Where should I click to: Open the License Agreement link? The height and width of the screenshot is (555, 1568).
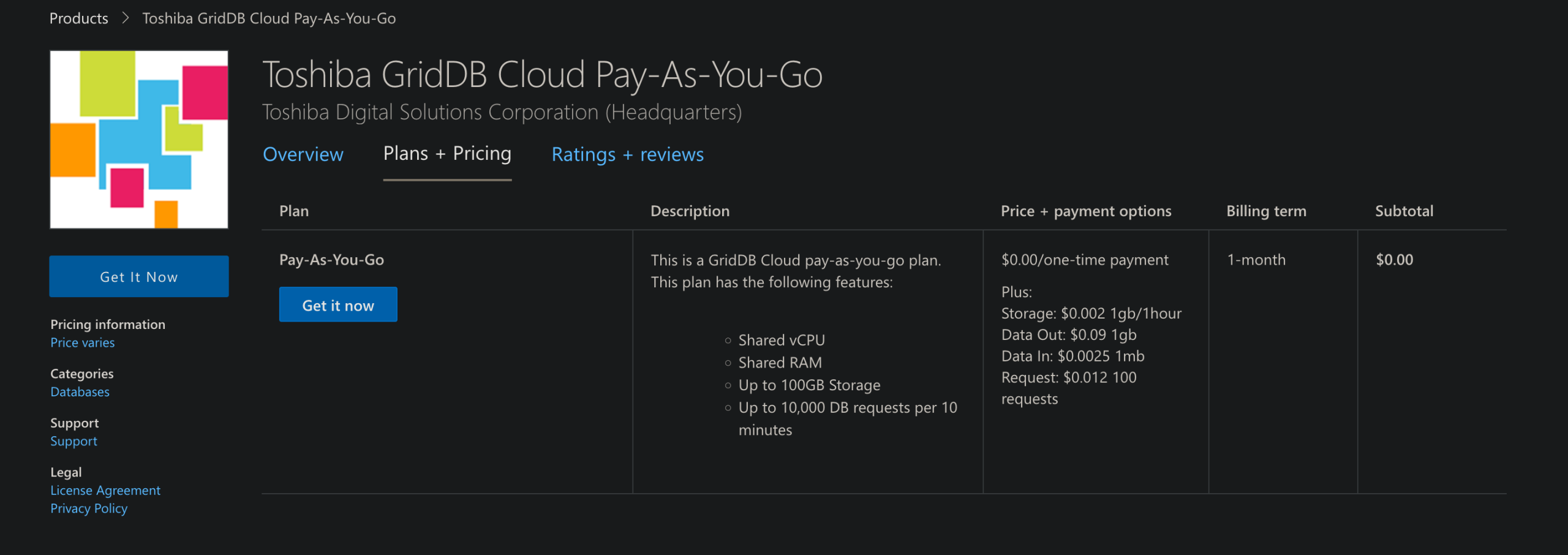[x=105, y=491]
